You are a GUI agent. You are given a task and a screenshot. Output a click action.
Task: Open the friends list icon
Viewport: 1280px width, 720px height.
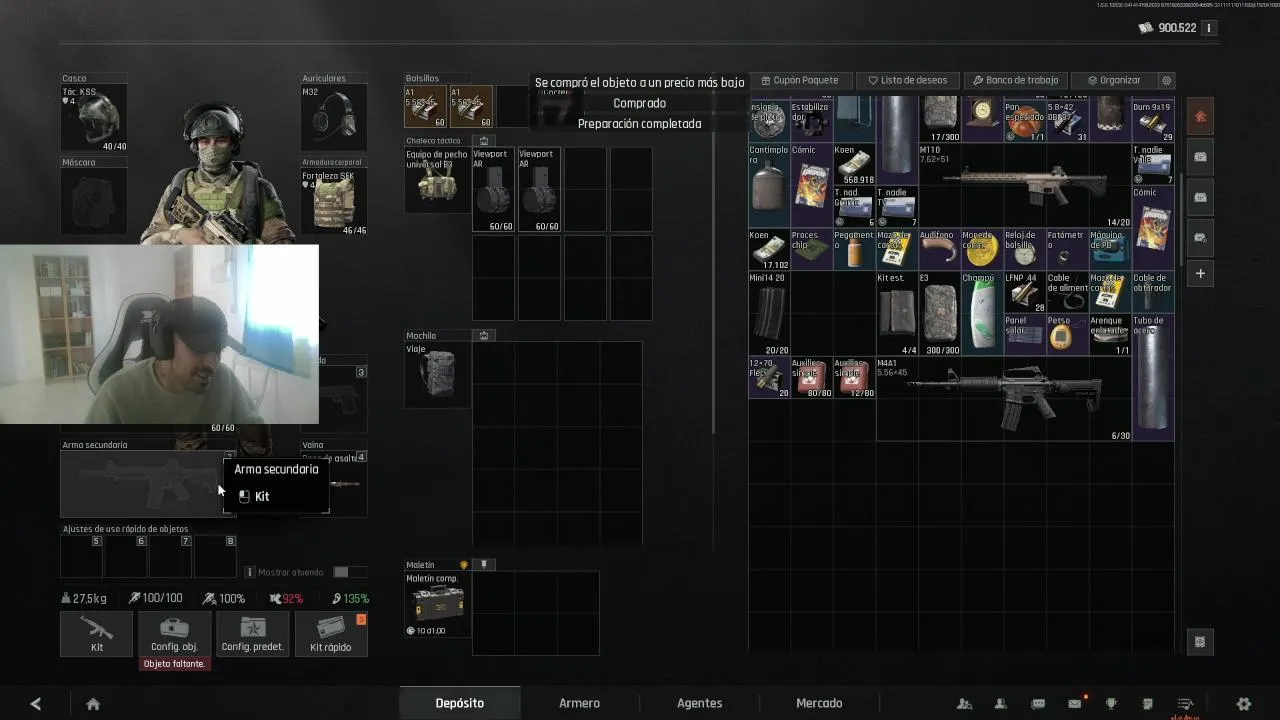pyautogui.click(x=1000, y=704)
